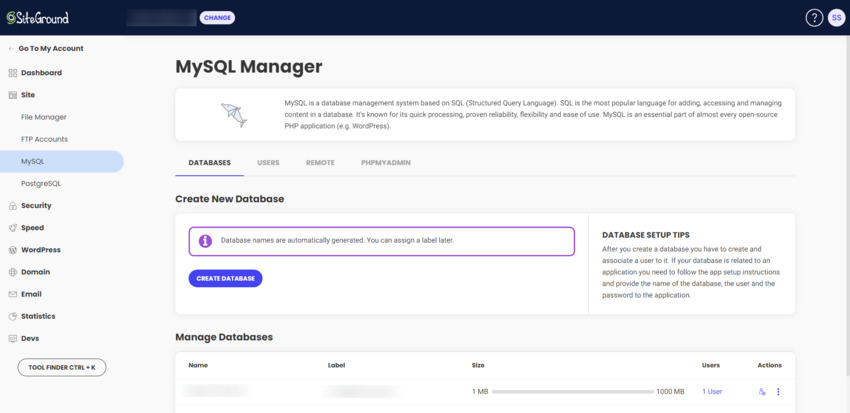Go To My Account link
This screenshot has width=850, height=413.
51,48
